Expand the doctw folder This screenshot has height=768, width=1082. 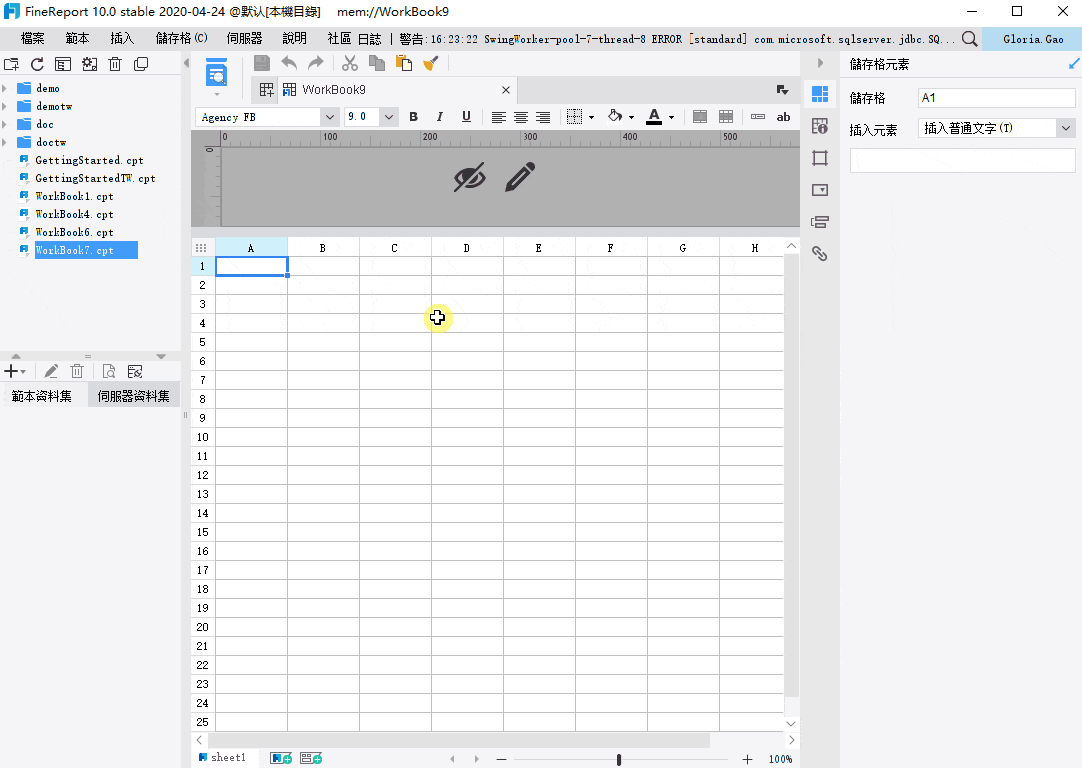point(5,142)
